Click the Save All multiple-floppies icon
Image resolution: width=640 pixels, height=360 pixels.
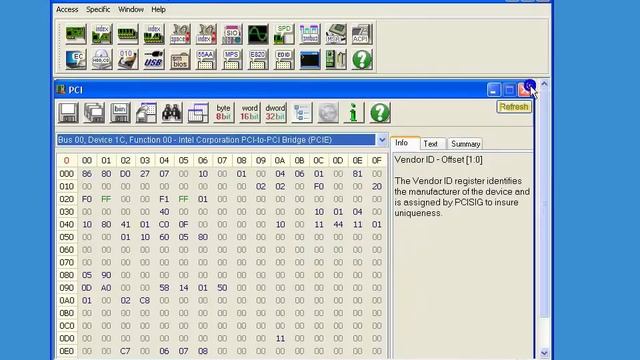[94, 113]
